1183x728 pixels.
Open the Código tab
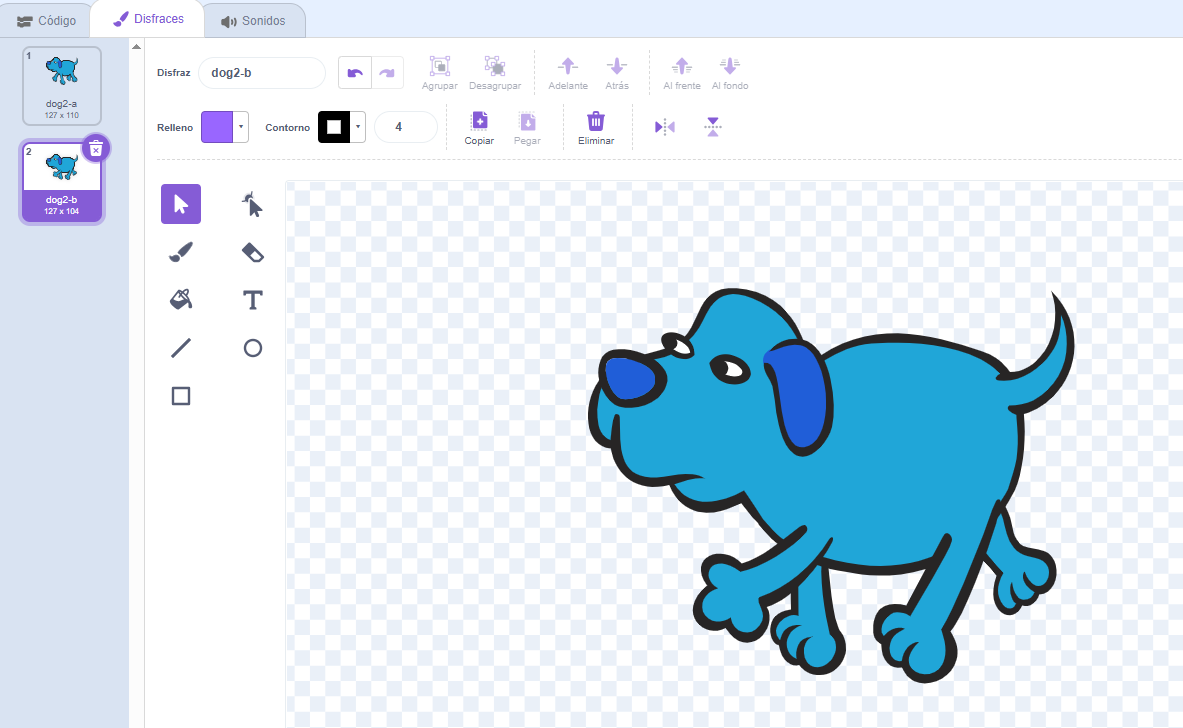47,20
